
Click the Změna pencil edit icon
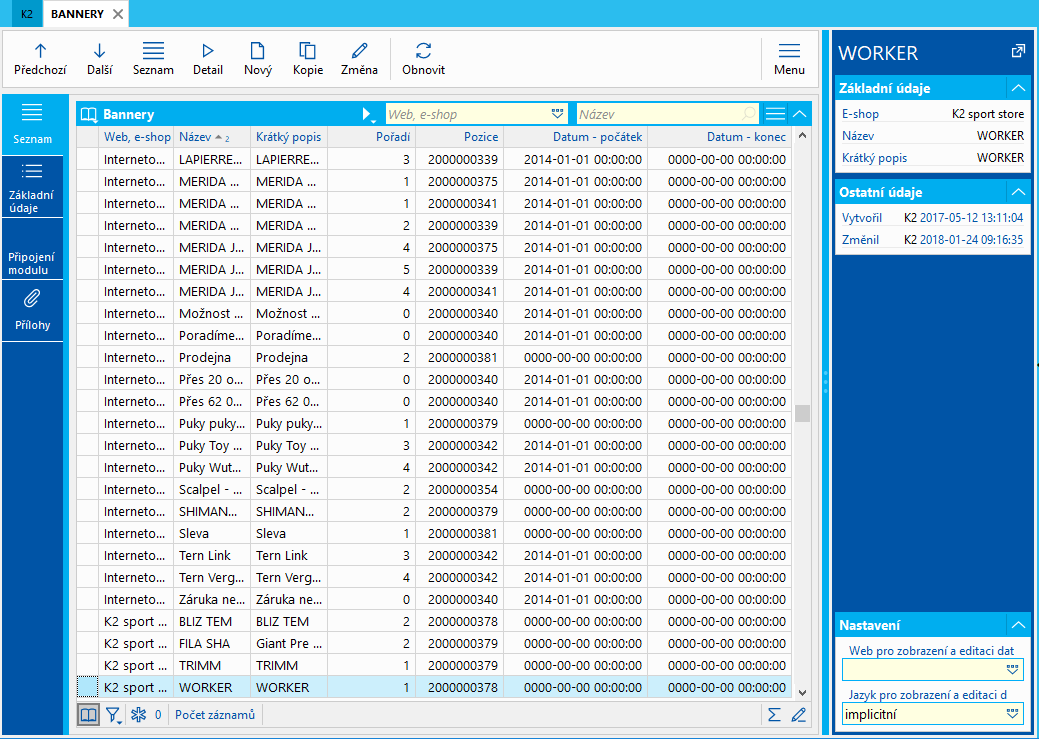(x=360, y=51)
